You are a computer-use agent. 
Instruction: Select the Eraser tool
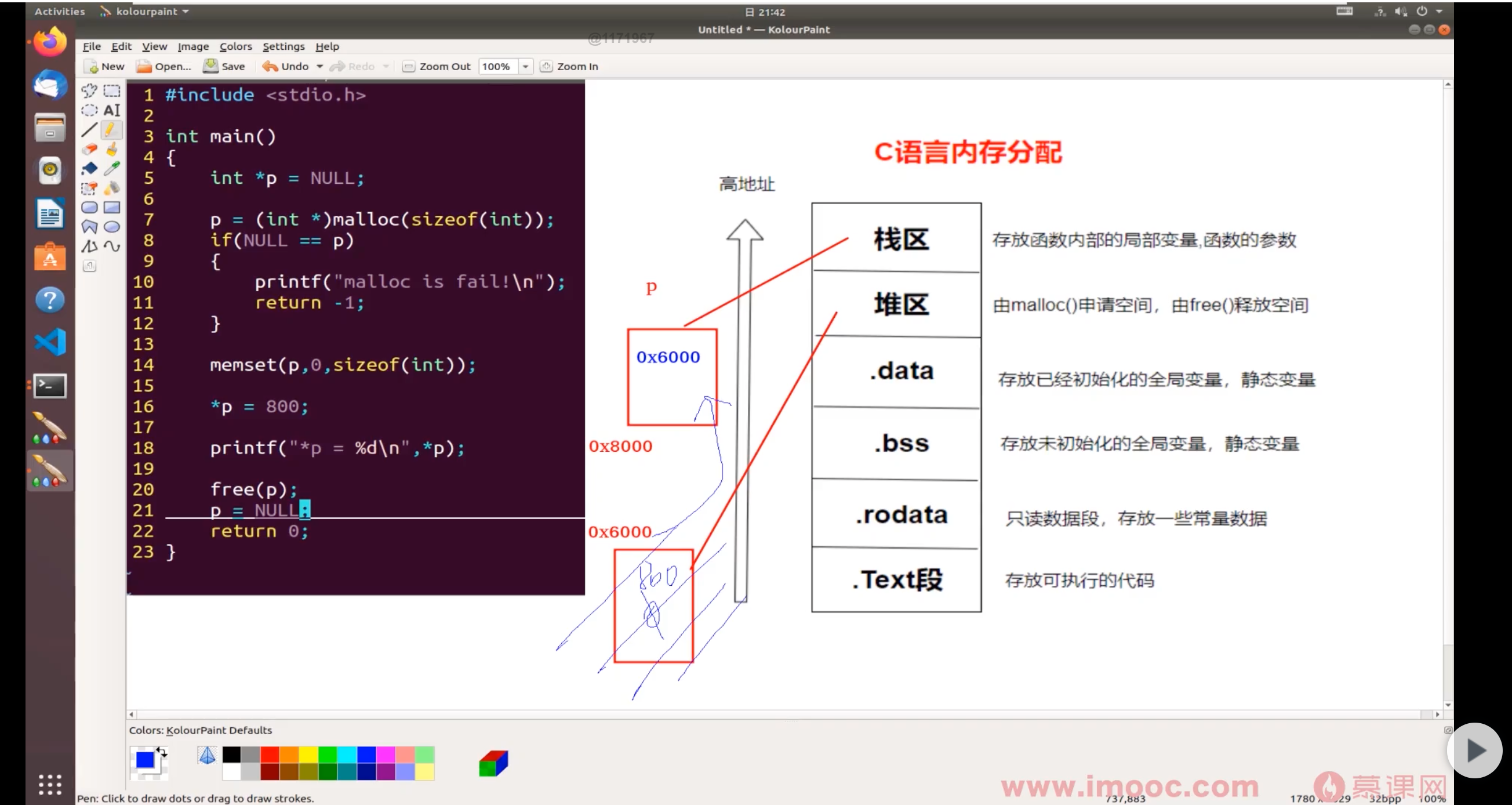pos(89,149)
